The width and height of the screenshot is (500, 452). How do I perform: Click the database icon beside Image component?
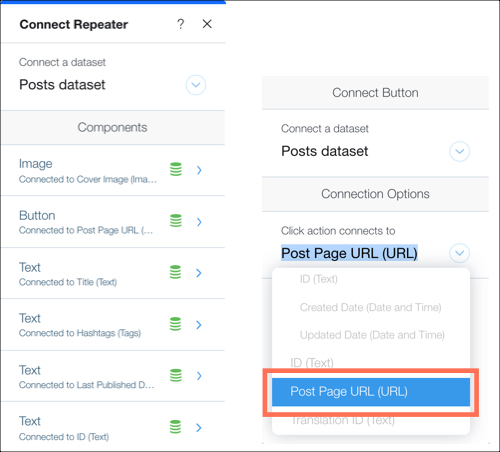[176, 169]
